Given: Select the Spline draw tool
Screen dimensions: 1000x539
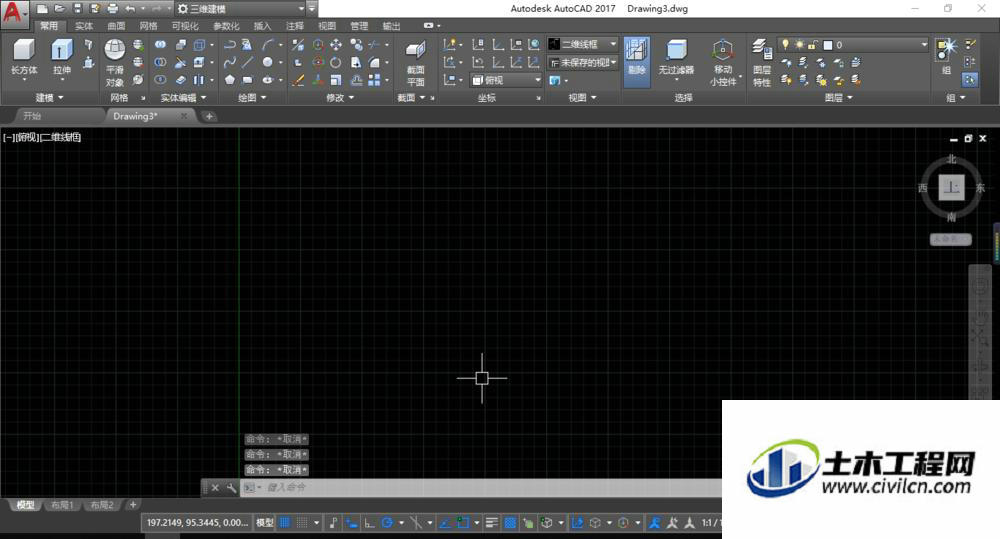Looking at the screenshot, I should 230,62.
